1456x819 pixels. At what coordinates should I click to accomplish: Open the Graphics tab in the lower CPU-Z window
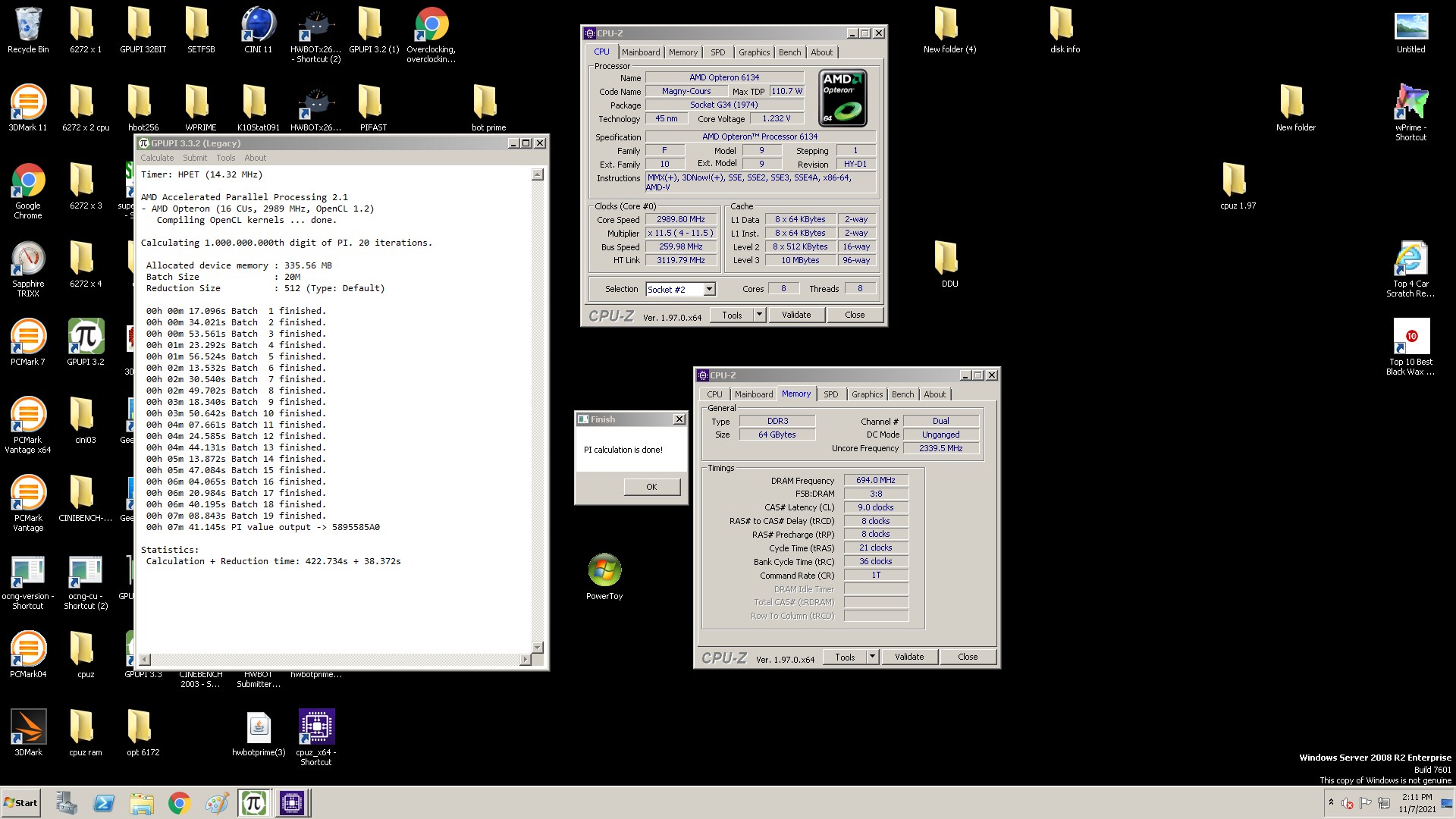click(867, 394)
